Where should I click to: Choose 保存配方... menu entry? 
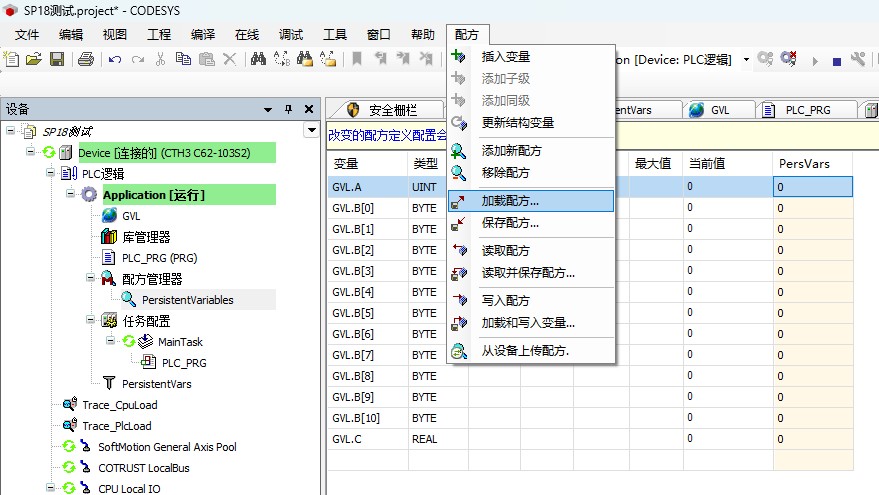[531, 223]
